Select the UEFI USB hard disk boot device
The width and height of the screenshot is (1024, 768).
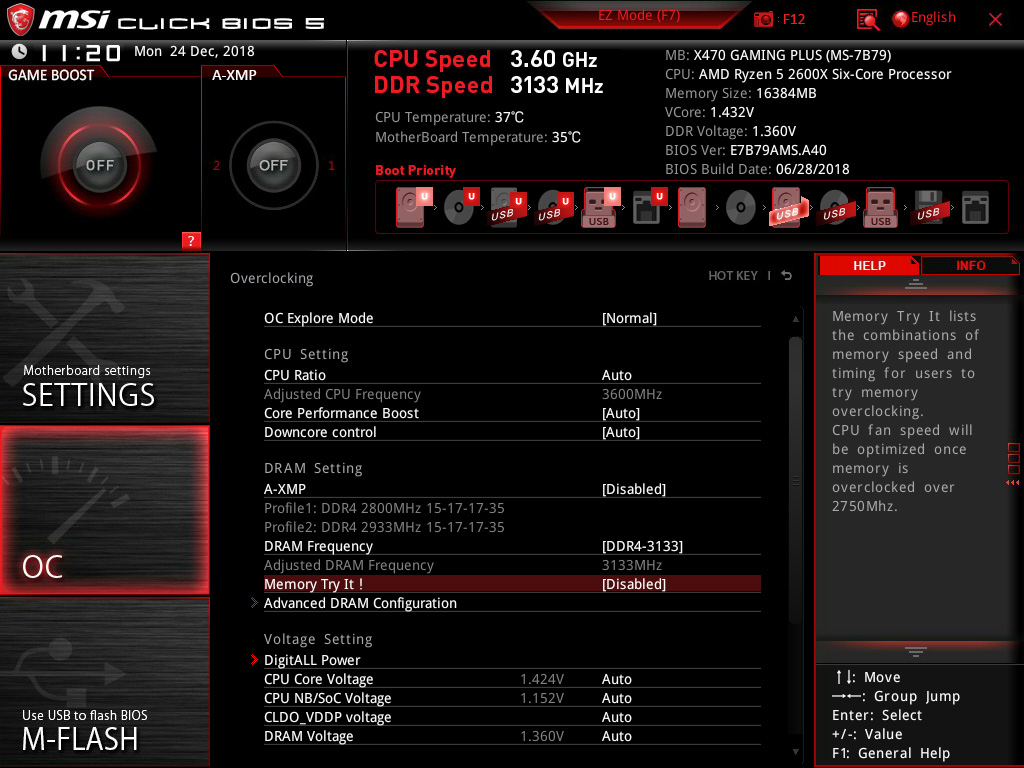tap(507, 208)
